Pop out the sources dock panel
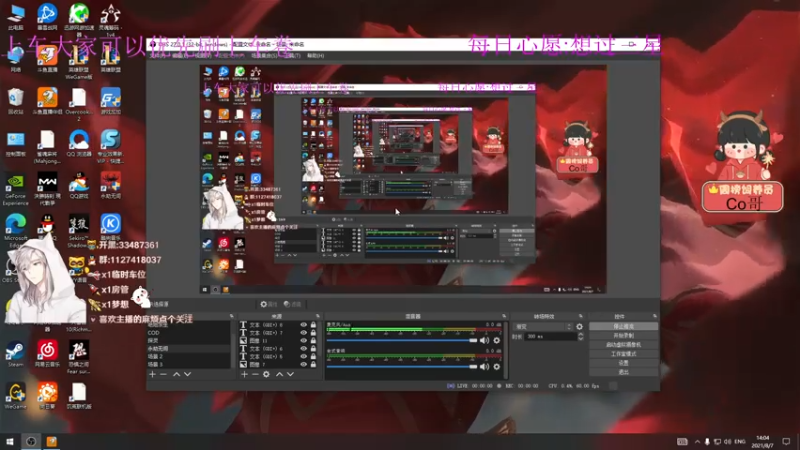The image size is (800, 450). (318, 316)
